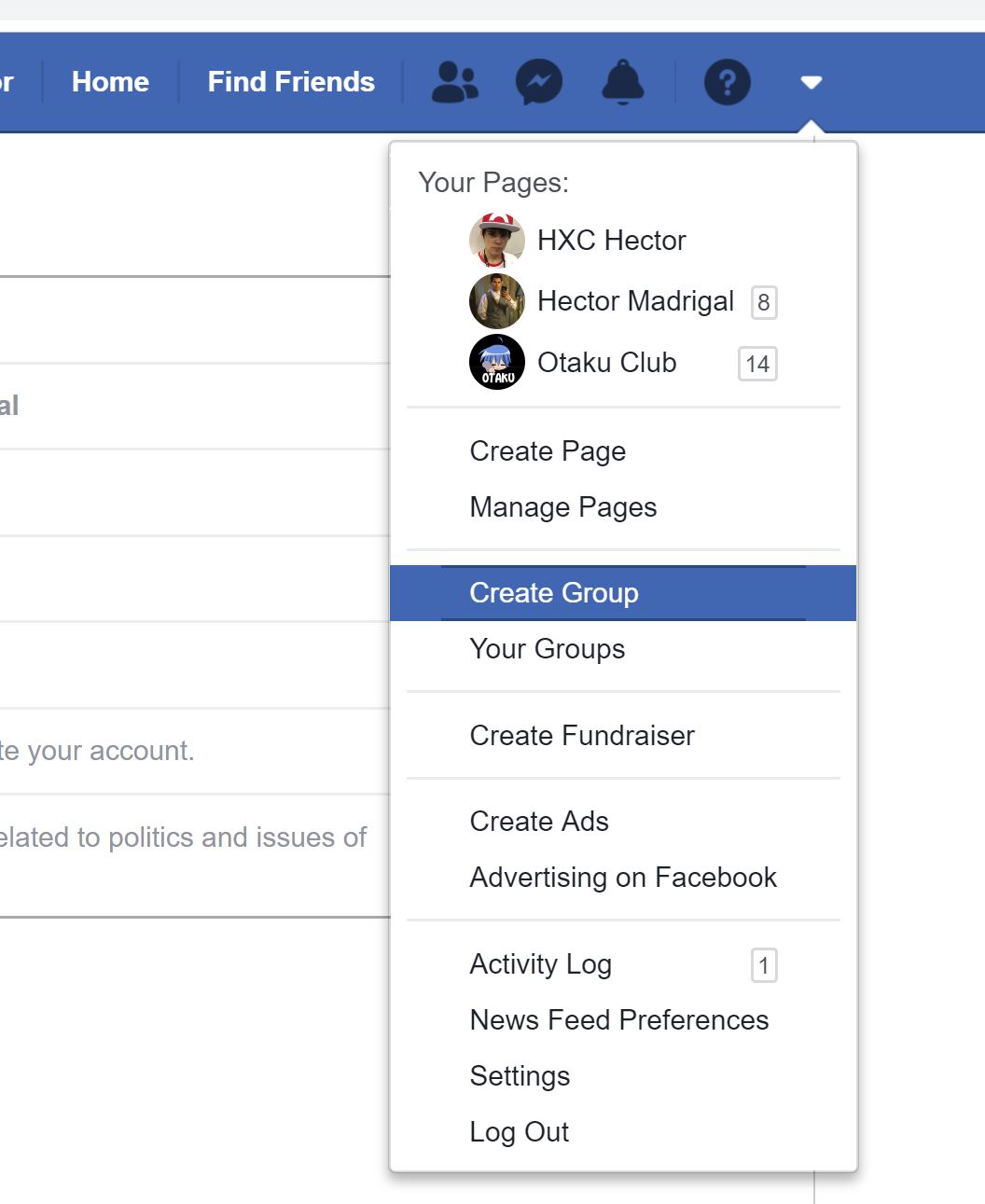The width and height of the screenshot is (985, 1204).
Task: Open Find Friends in the top bar
Action: point(291,82)
